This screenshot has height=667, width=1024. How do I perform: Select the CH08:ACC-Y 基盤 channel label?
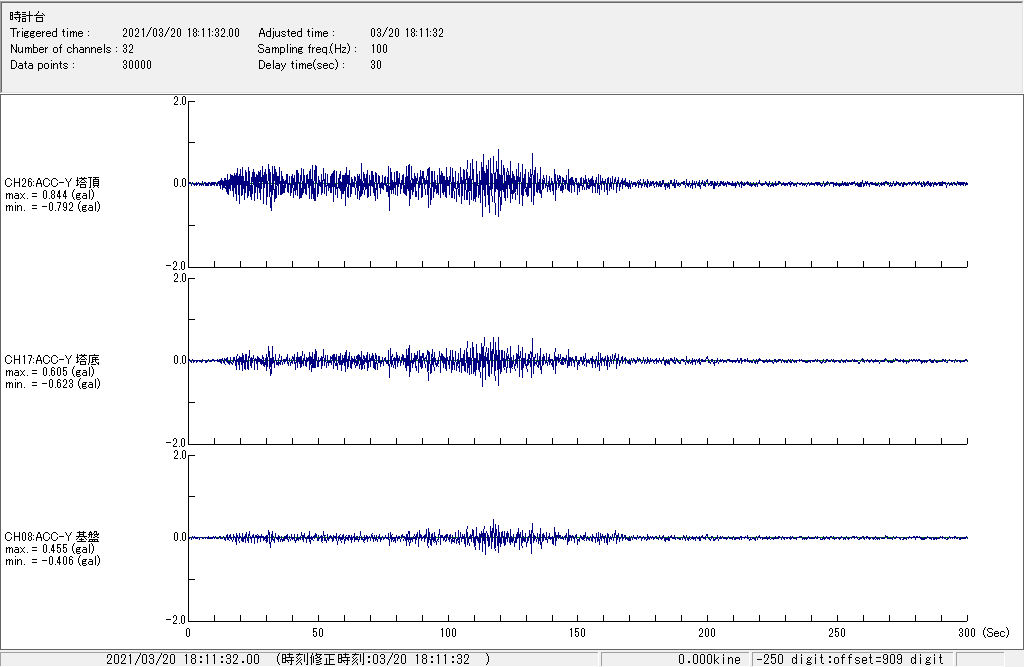[52, 537]
